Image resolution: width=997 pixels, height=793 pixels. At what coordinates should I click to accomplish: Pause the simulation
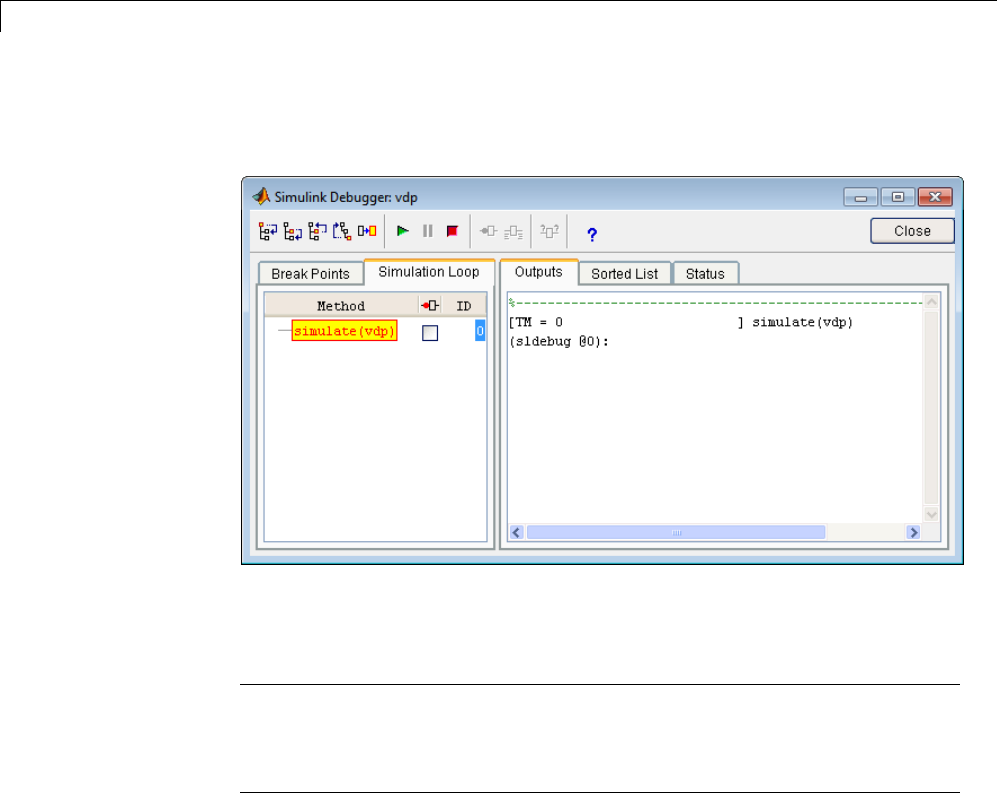[x=427, y=231]
